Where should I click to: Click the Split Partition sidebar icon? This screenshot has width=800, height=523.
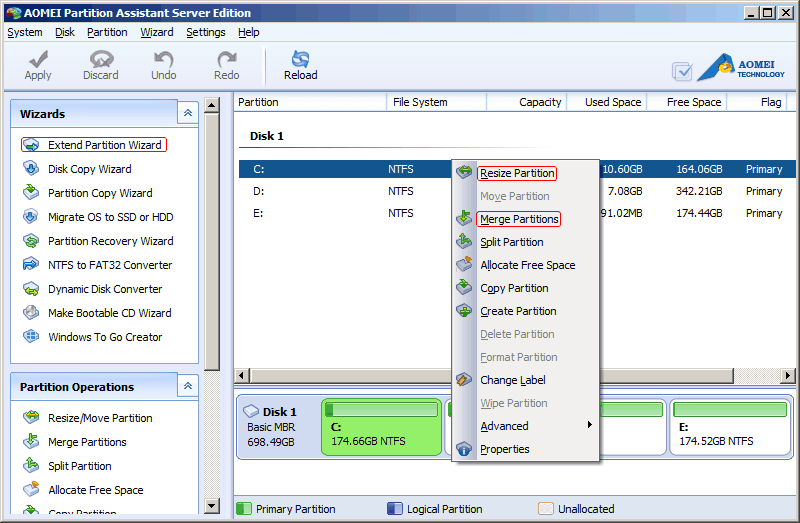[31, 465]
